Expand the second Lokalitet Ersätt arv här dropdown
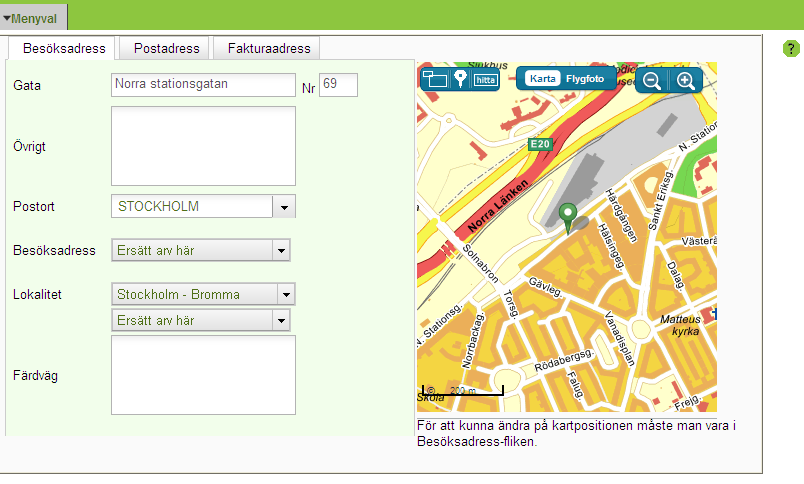Viewport: 804px width, 484px height. (200, 320)
